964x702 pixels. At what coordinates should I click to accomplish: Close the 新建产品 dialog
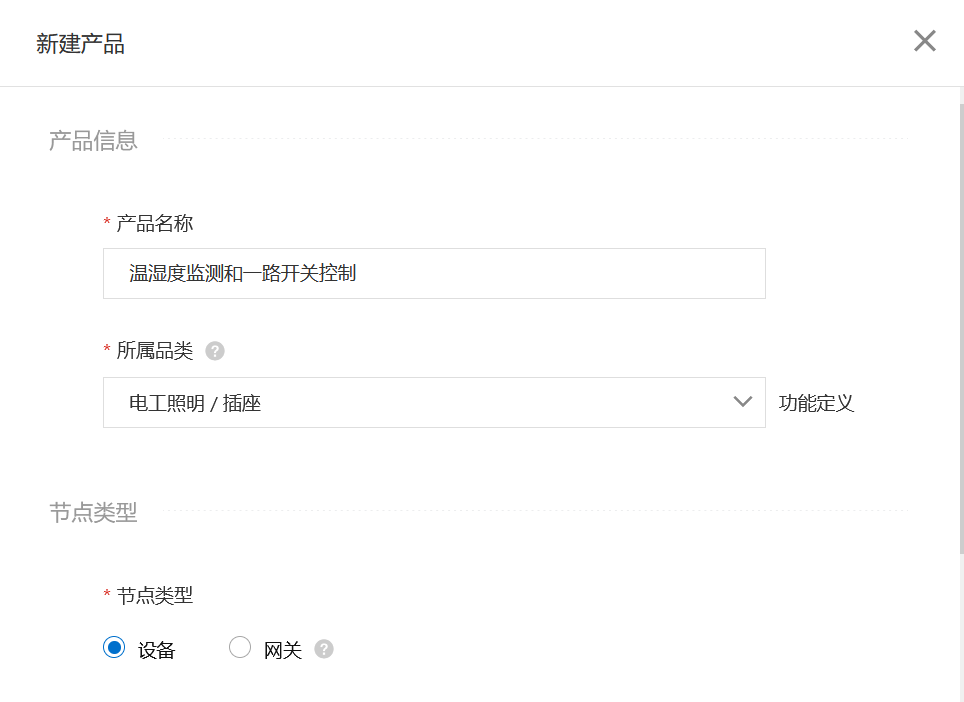click(924, 41)
